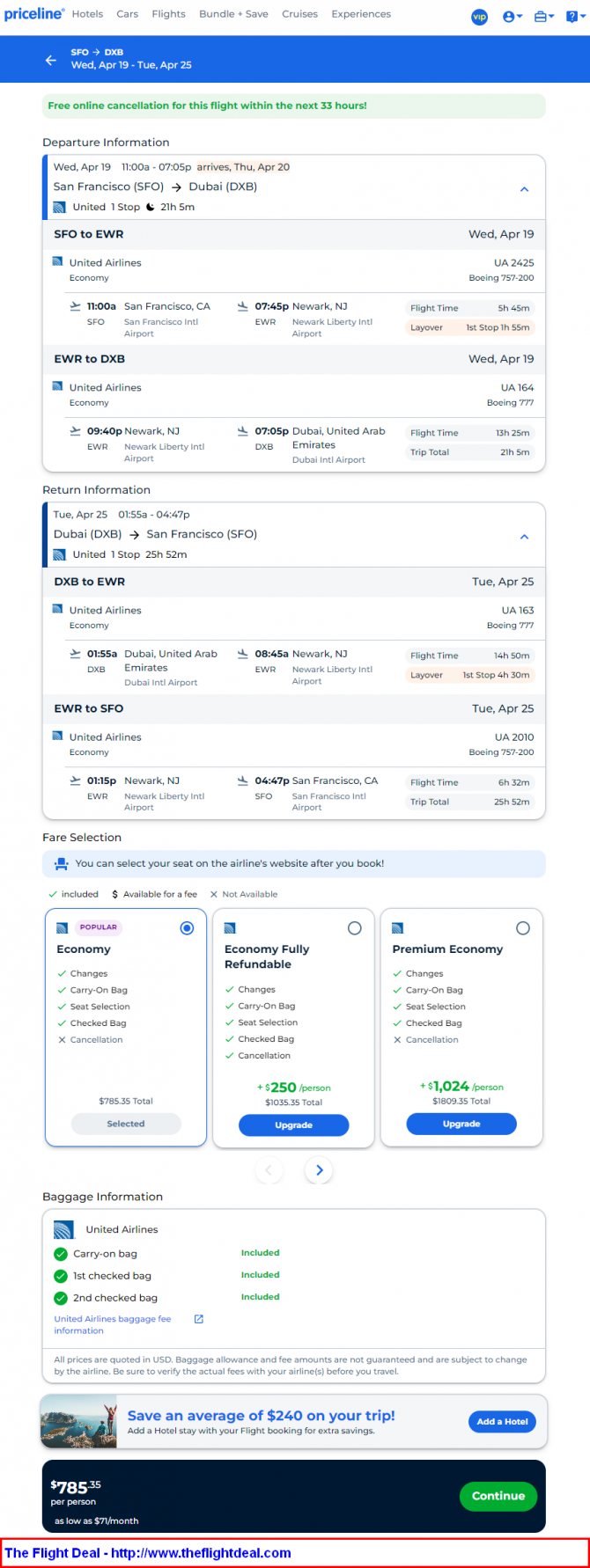This screenshot has height=1568, width=590.
Task: Open the Flights tab
Action: (168, 14)
